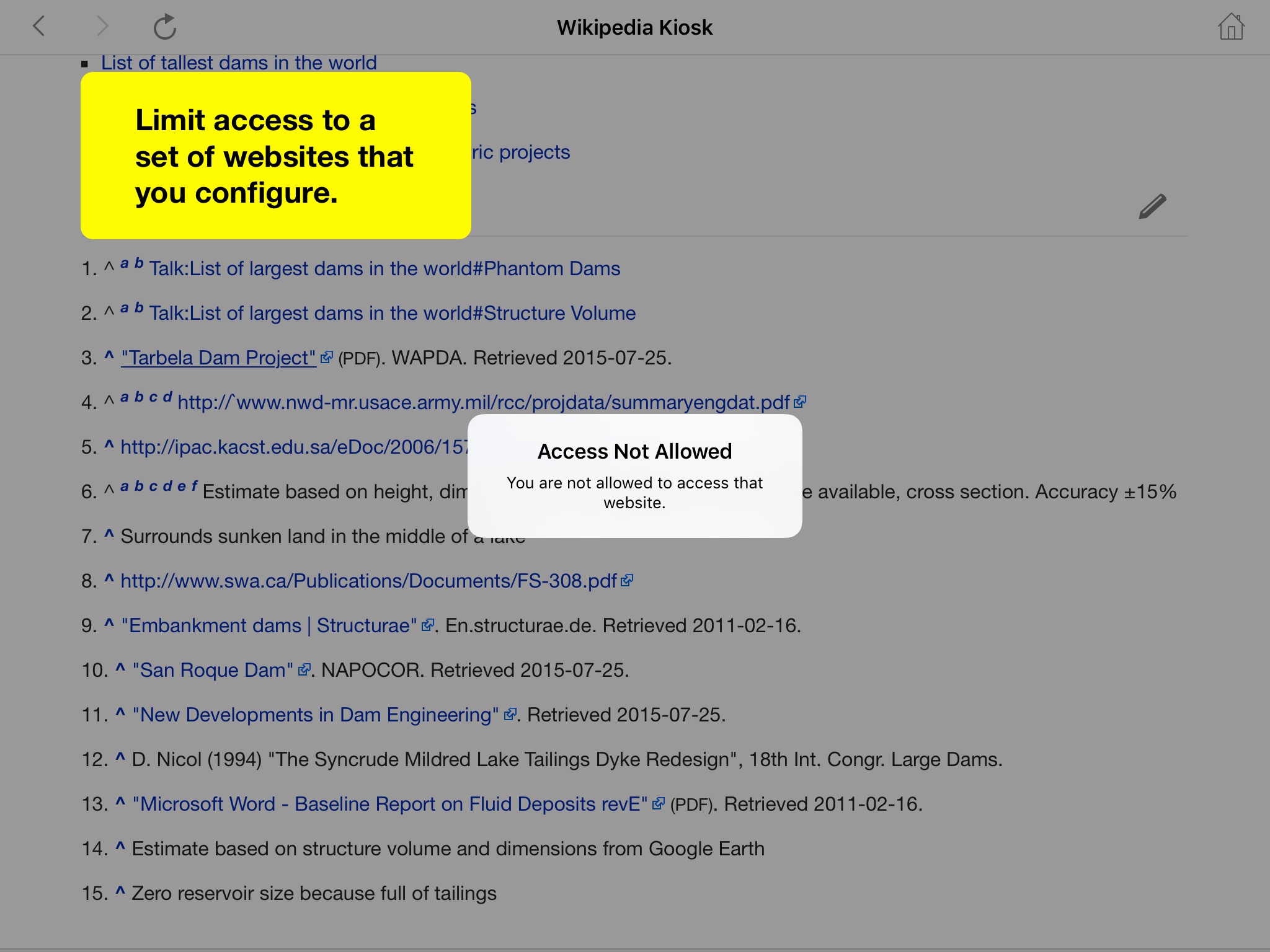This screenshot has width=1270, height=952.
Task: Select text "Zero reservoir size because full of tailings"
Action: coord(314,893)
